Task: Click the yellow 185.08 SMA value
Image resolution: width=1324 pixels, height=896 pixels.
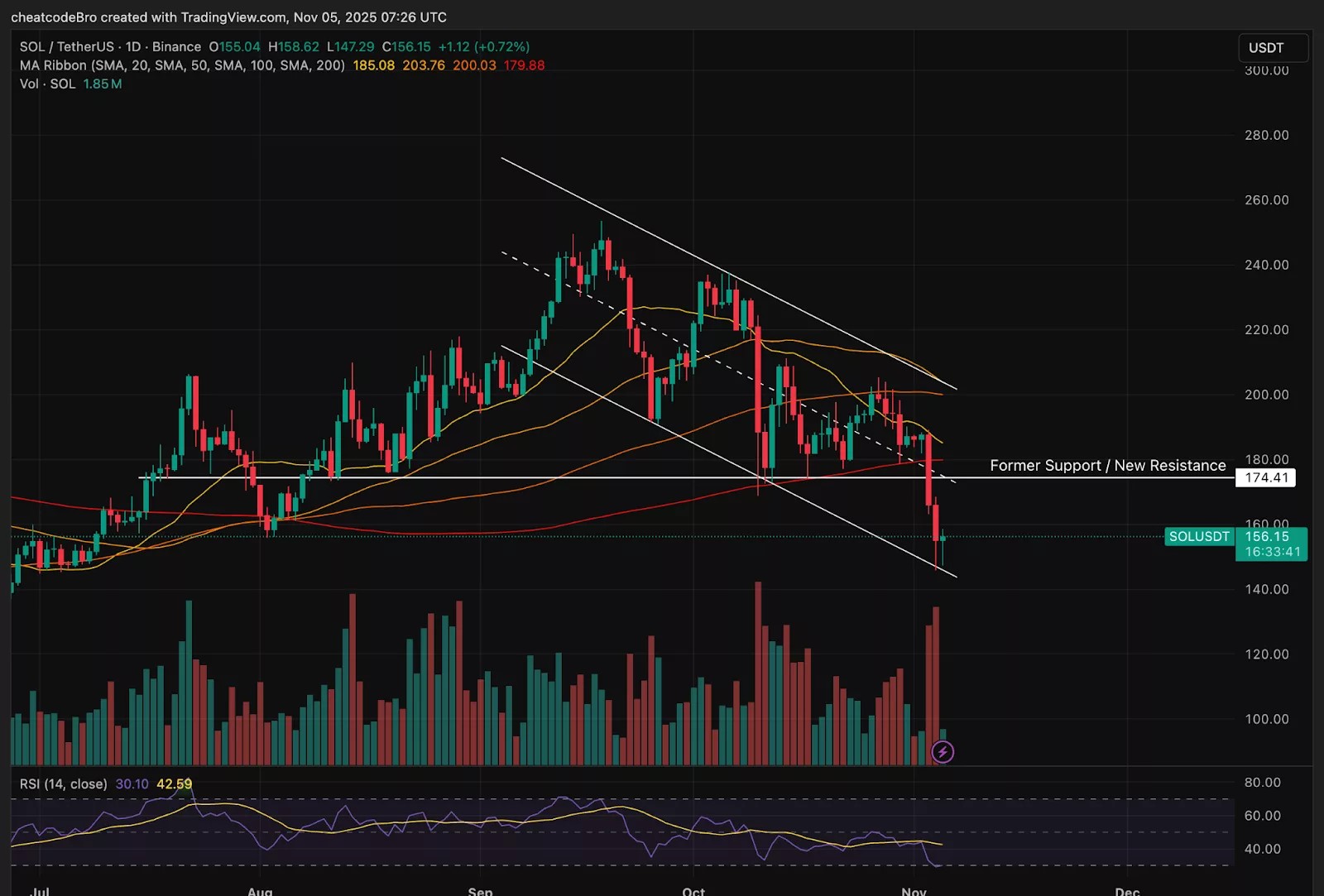Action: (x=373, y=65)
